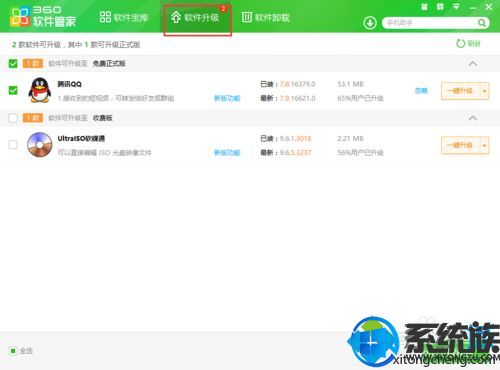Click the 360 软件管家 logo
500x370 pixels.
tap(43, 16)
